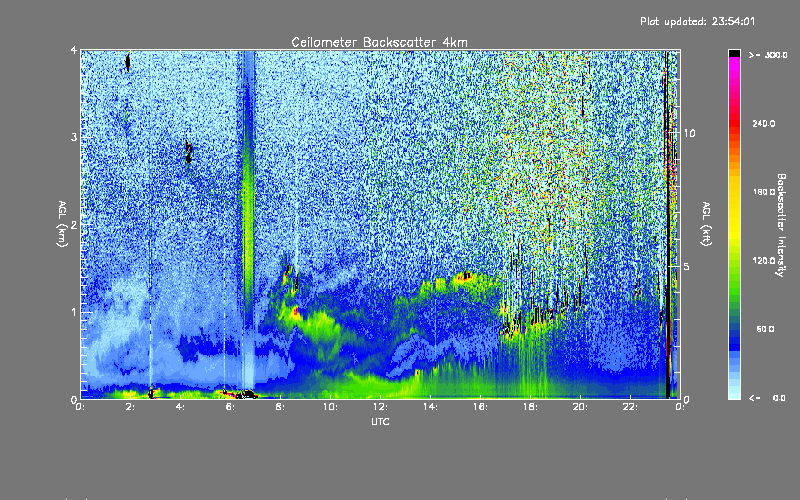Click the '180.0' colorbar value
This screenshot has height=500, width=800.
click(x=764, y=192)
